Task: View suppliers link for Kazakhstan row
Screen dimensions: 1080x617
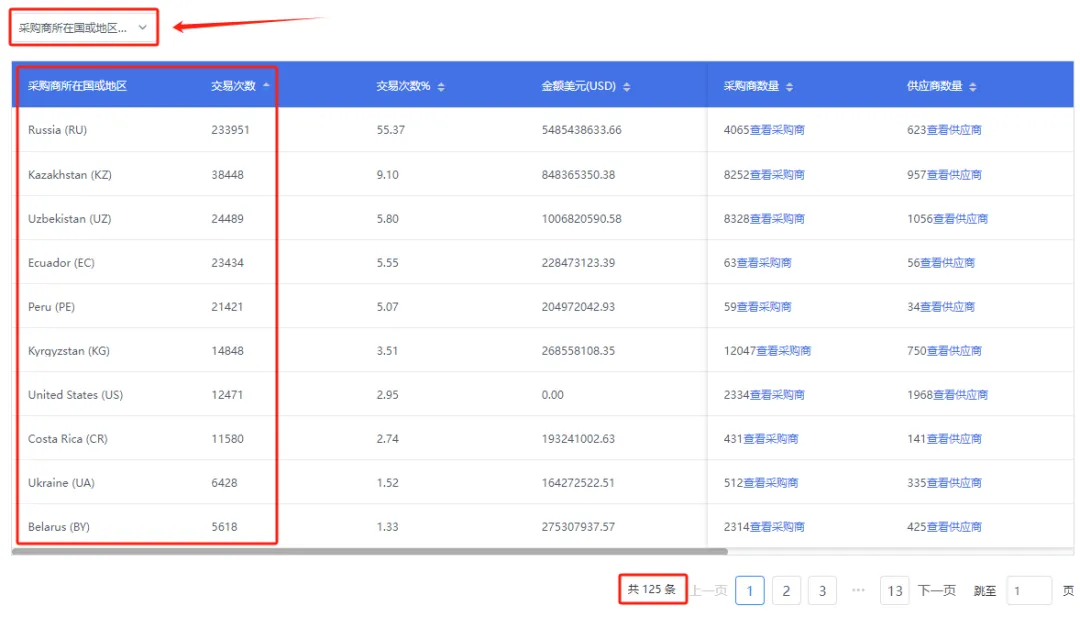Action: [954, 175]
